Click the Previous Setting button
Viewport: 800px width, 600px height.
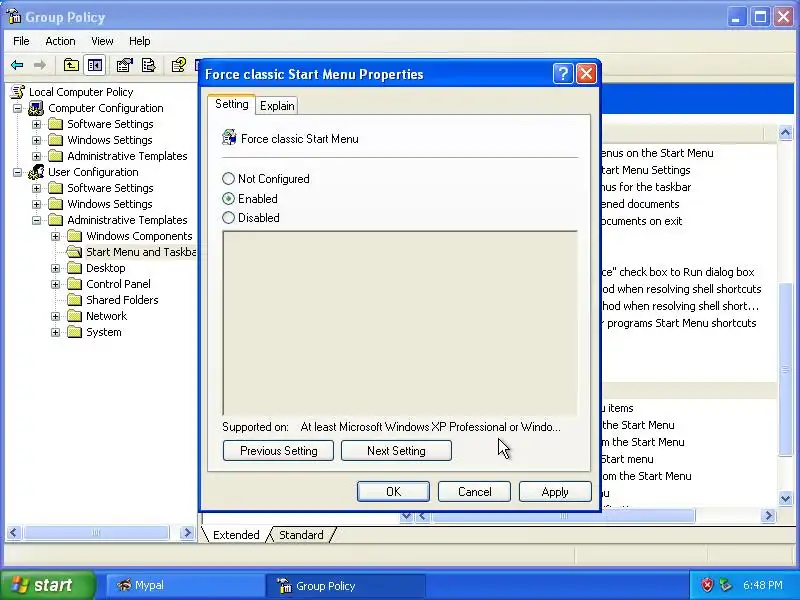click(279, 451)
